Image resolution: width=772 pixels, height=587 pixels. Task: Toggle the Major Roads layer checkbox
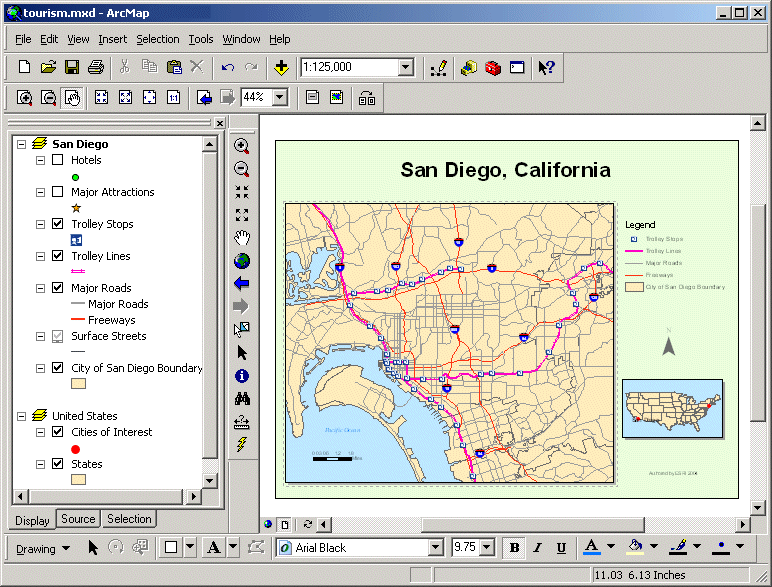(58, 288)
